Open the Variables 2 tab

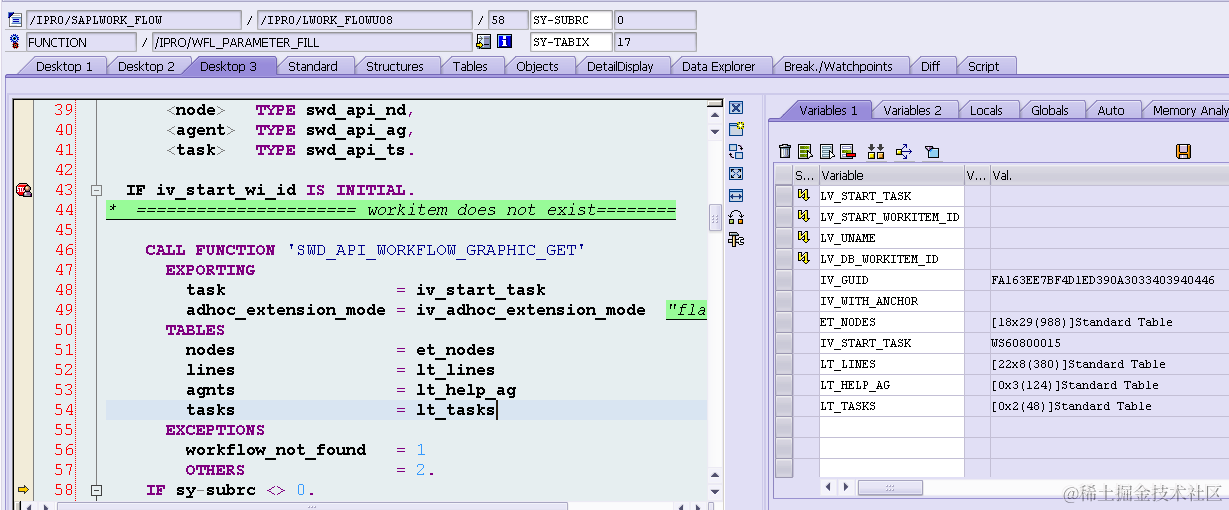[x=912, y=110]
